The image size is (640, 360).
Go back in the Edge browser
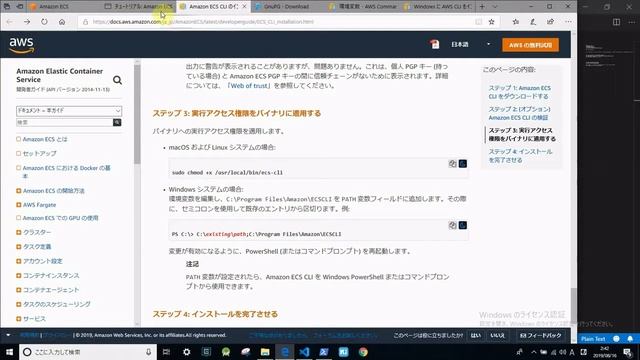(x=9, y=22)
